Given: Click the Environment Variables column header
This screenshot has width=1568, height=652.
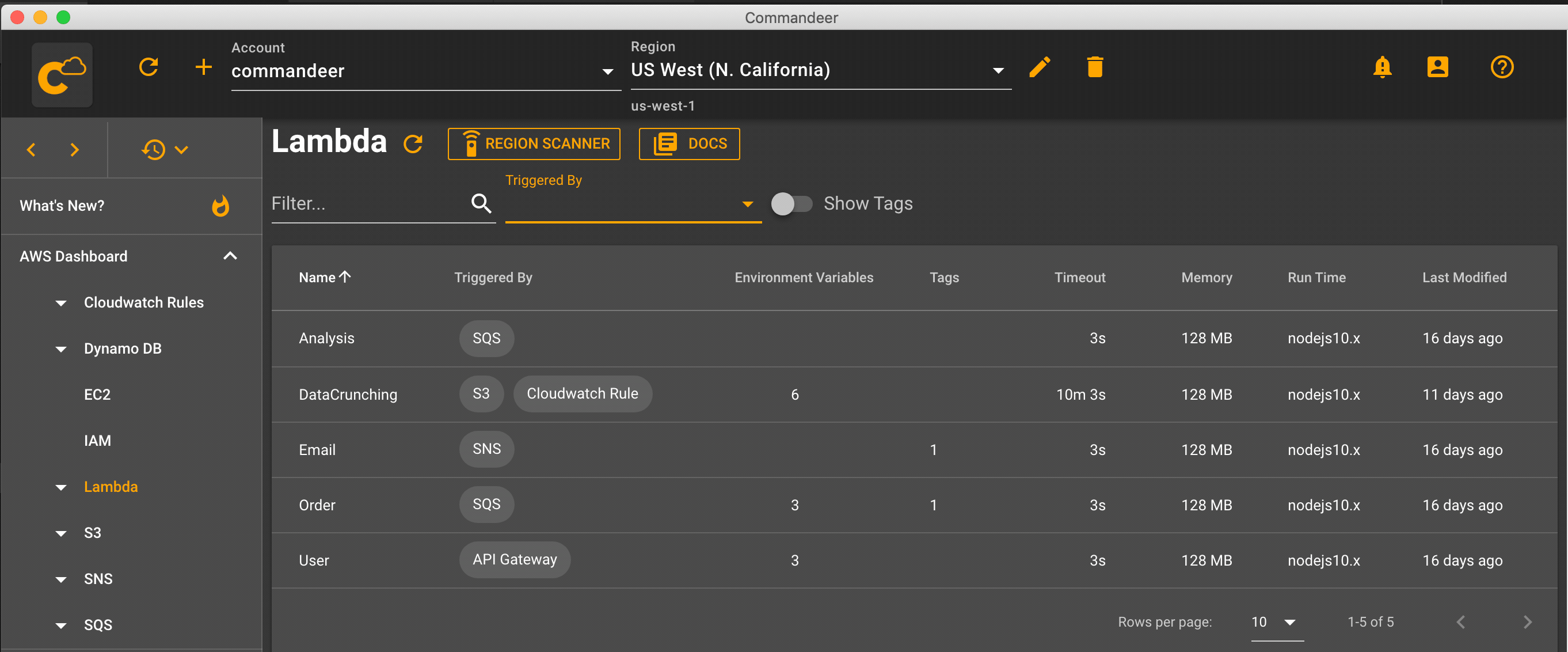Looking at the screenshot, I should click(804, 277).
